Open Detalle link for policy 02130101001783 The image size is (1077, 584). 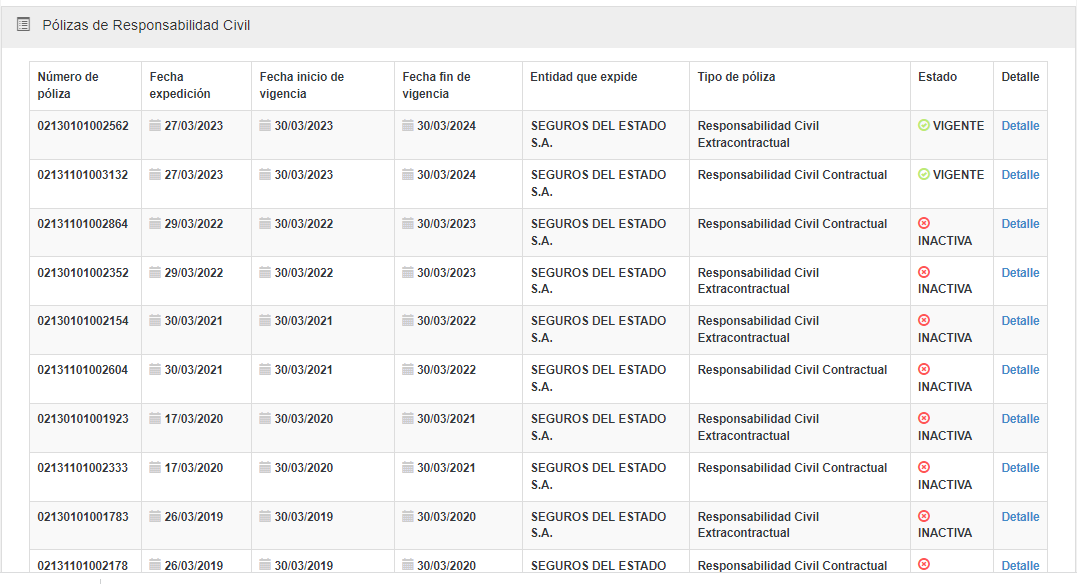[1020, 517]
